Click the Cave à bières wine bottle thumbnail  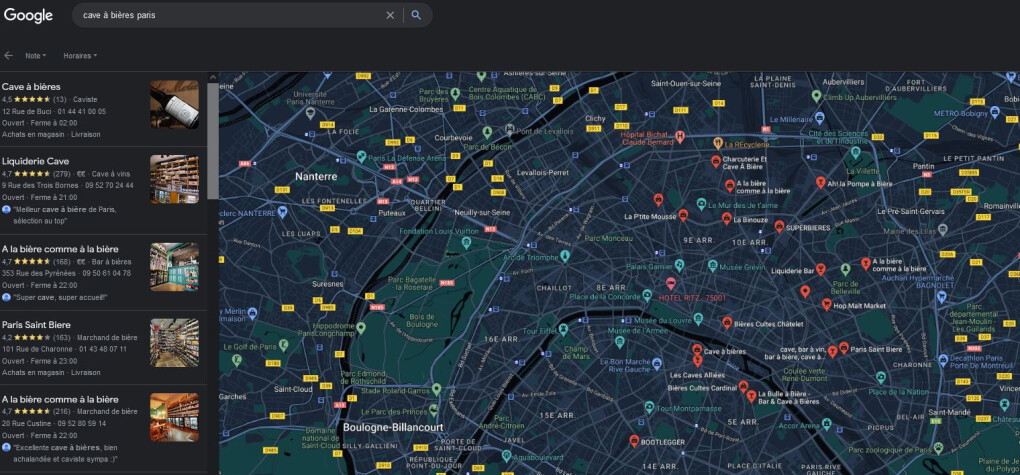(174, 105)
